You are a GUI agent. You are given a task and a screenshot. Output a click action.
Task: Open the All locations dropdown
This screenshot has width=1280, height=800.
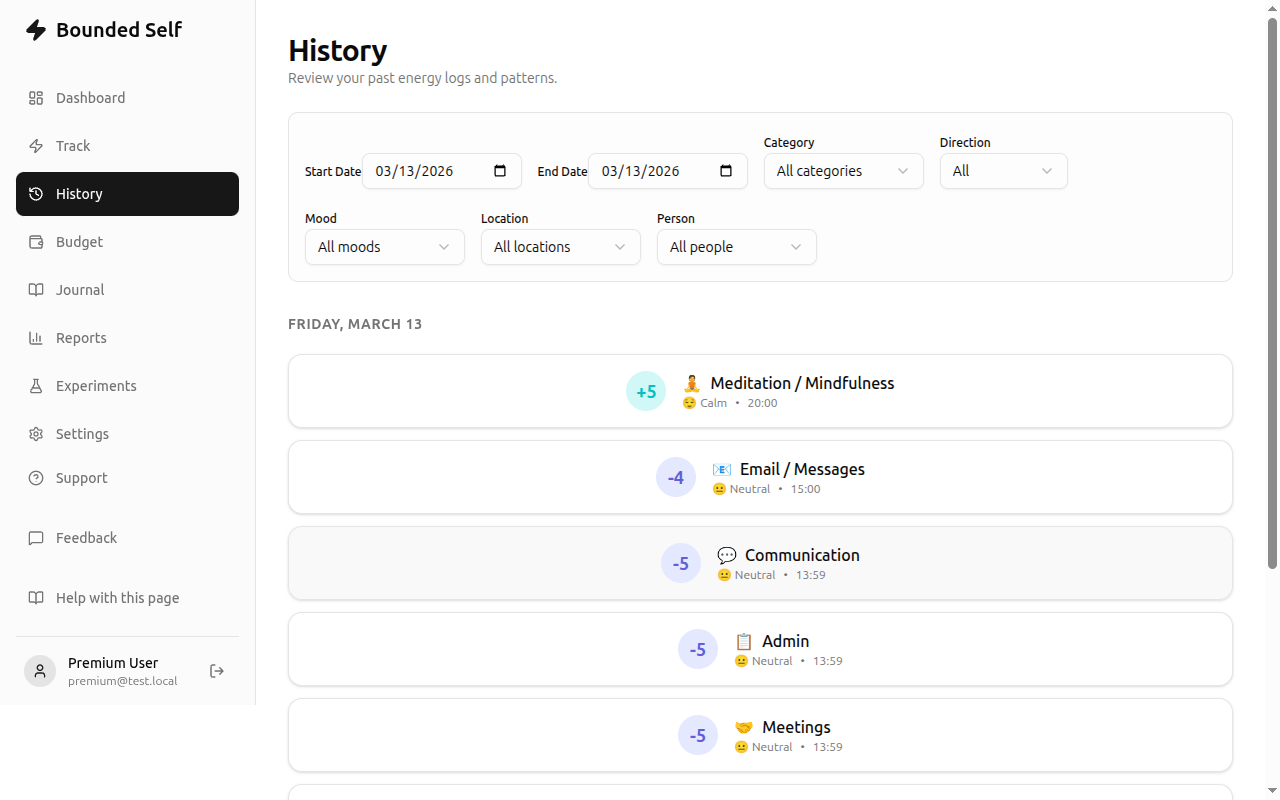tap(560, 247)
